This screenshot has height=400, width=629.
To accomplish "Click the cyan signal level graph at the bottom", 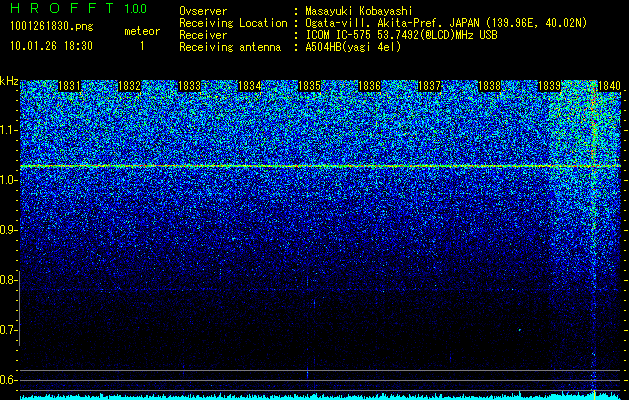I will click(x=320, y=397).
